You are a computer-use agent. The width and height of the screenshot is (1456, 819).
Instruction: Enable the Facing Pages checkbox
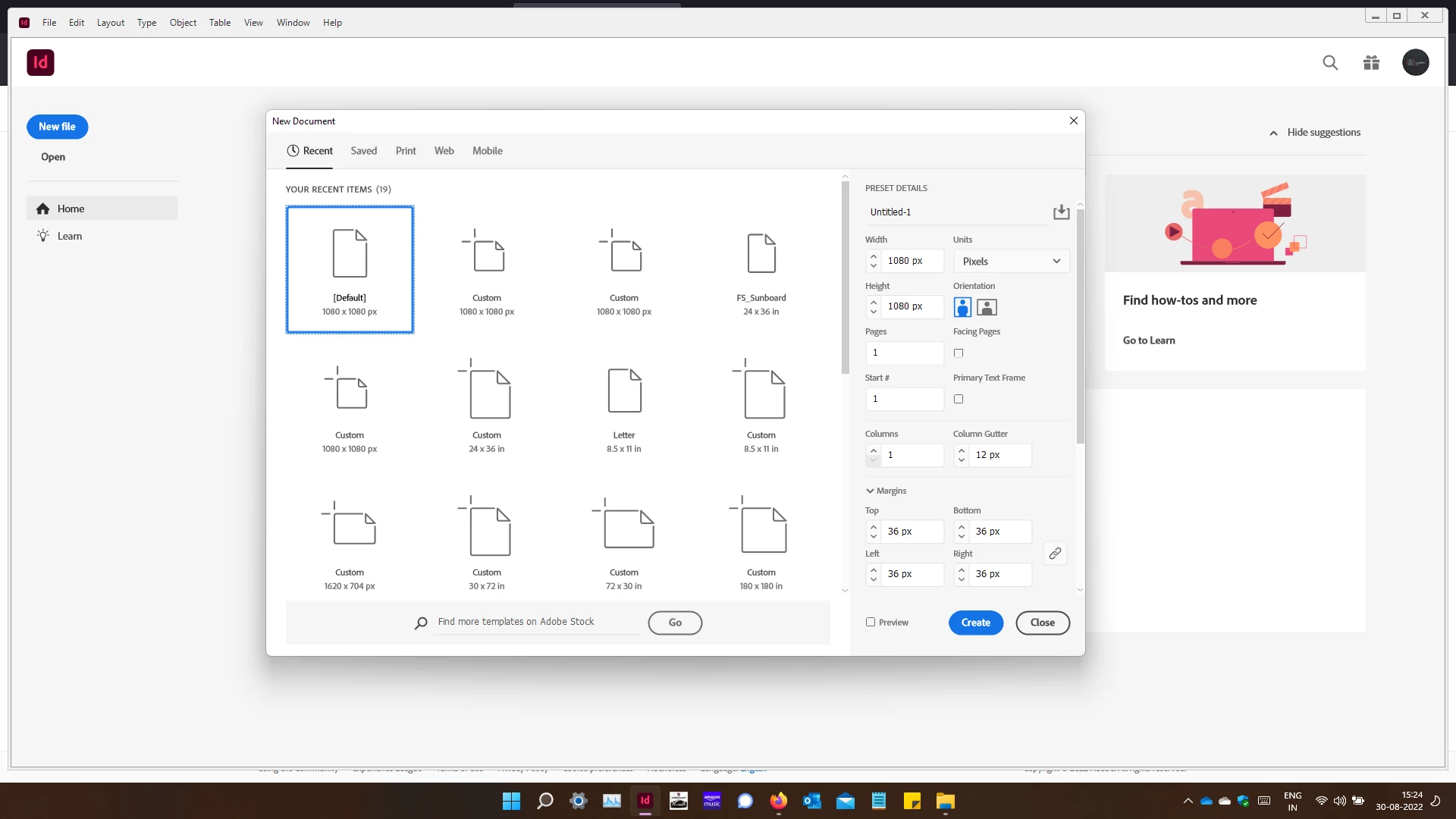(959, 353)
